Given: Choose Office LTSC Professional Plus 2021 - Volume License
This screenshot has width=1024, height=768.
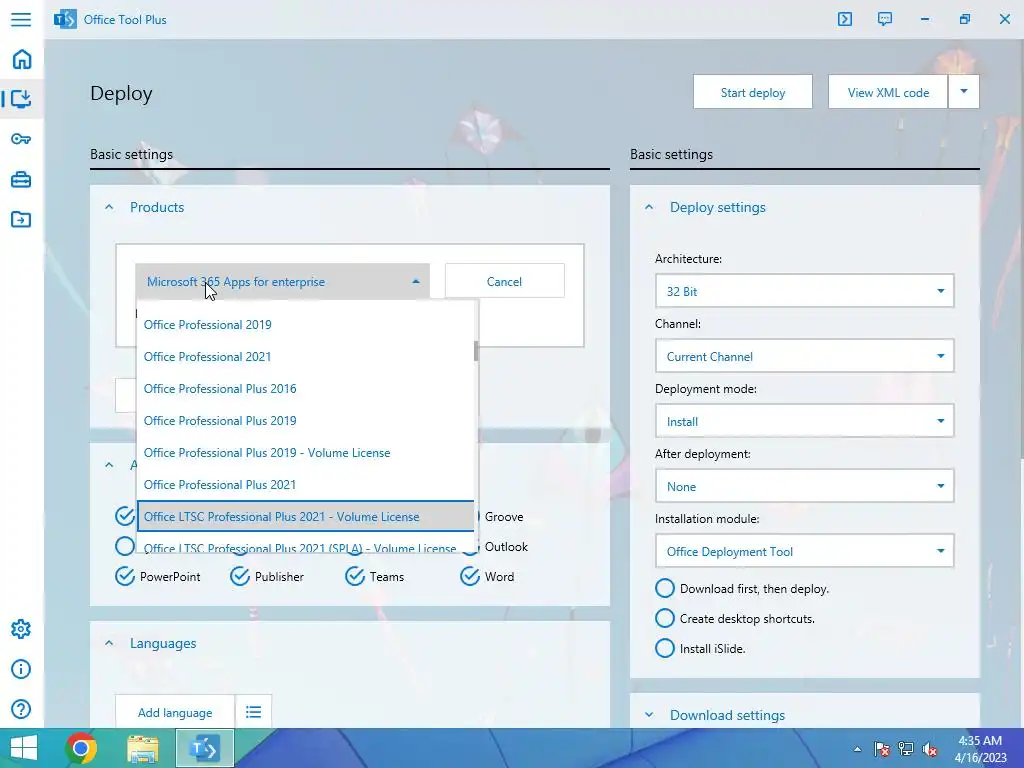Looking at the screenshot, I should point(305,517).
